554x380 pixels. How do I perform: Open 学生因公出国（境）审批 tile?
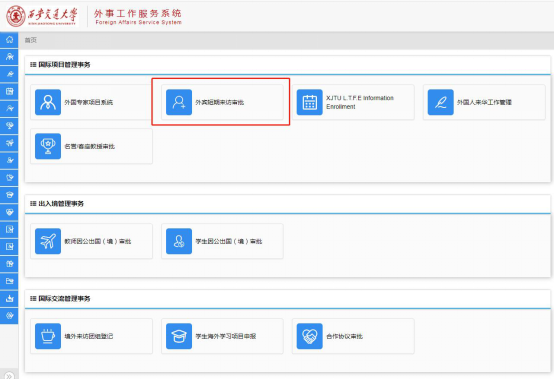pyautogui.click(x=222, y=241)
